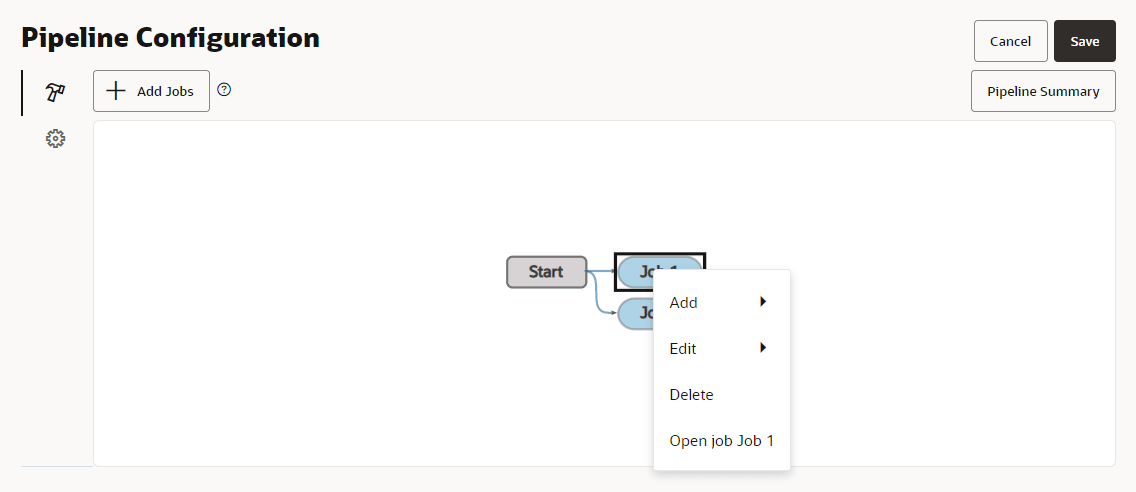Open the pipeline settings gear tab
This screenshot has width=1136, height=492.
coord(55,139)
